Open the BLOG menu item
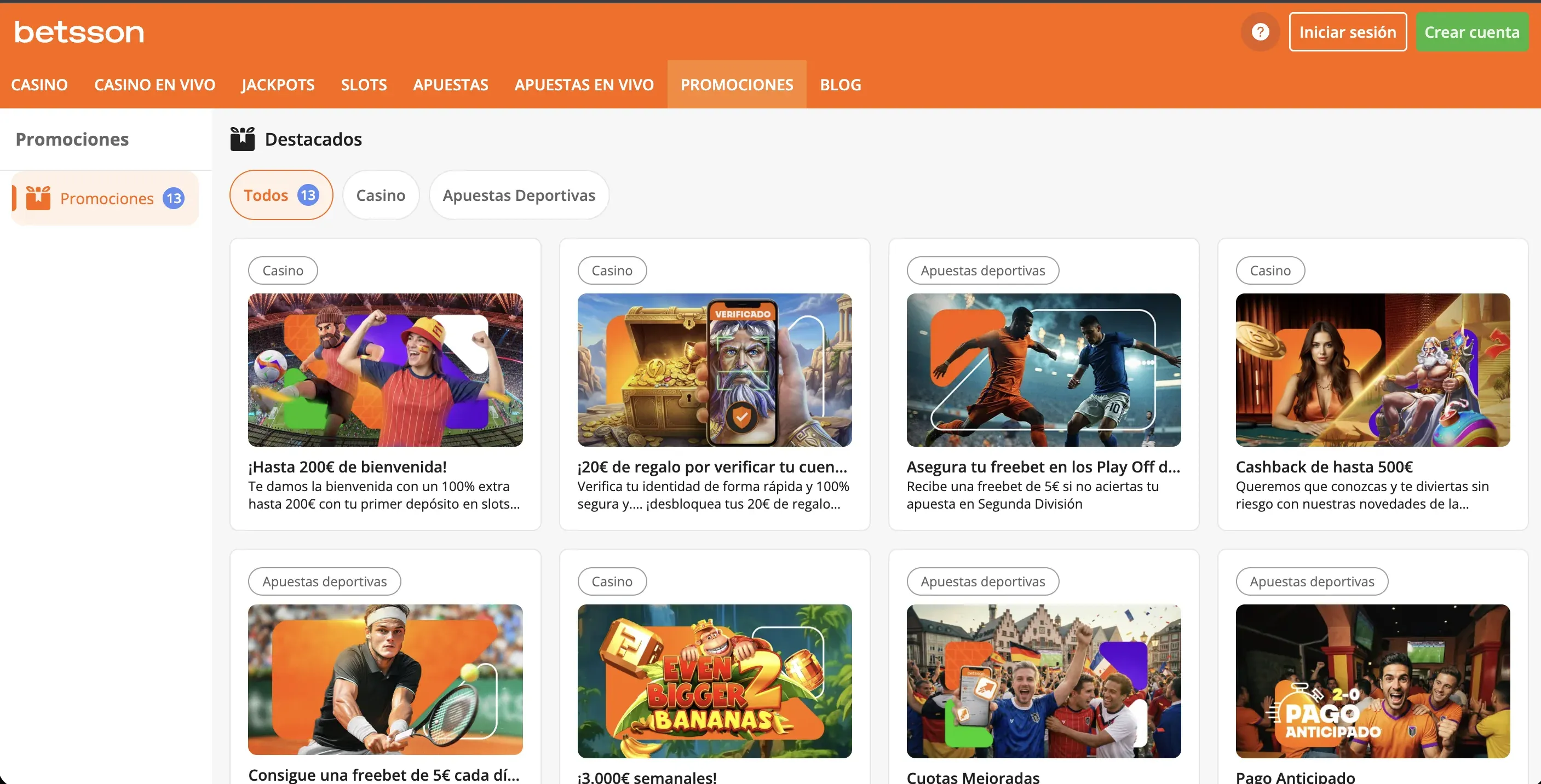 click(841, 84)
